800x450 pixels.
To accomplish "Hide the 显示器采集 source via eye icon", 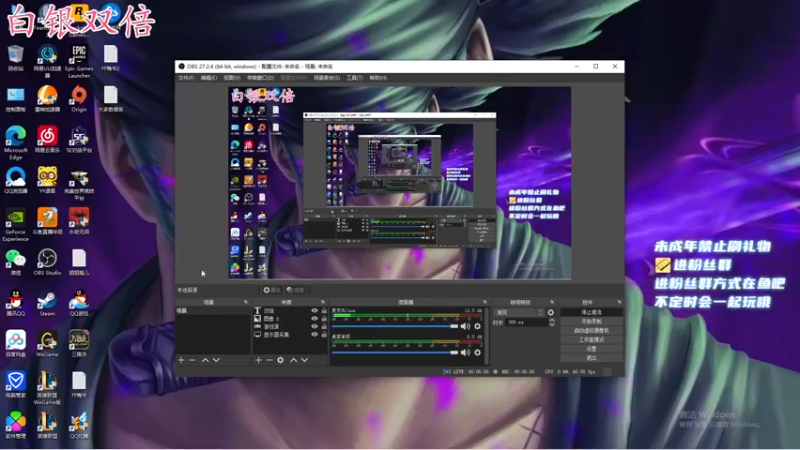I will 314,335.
